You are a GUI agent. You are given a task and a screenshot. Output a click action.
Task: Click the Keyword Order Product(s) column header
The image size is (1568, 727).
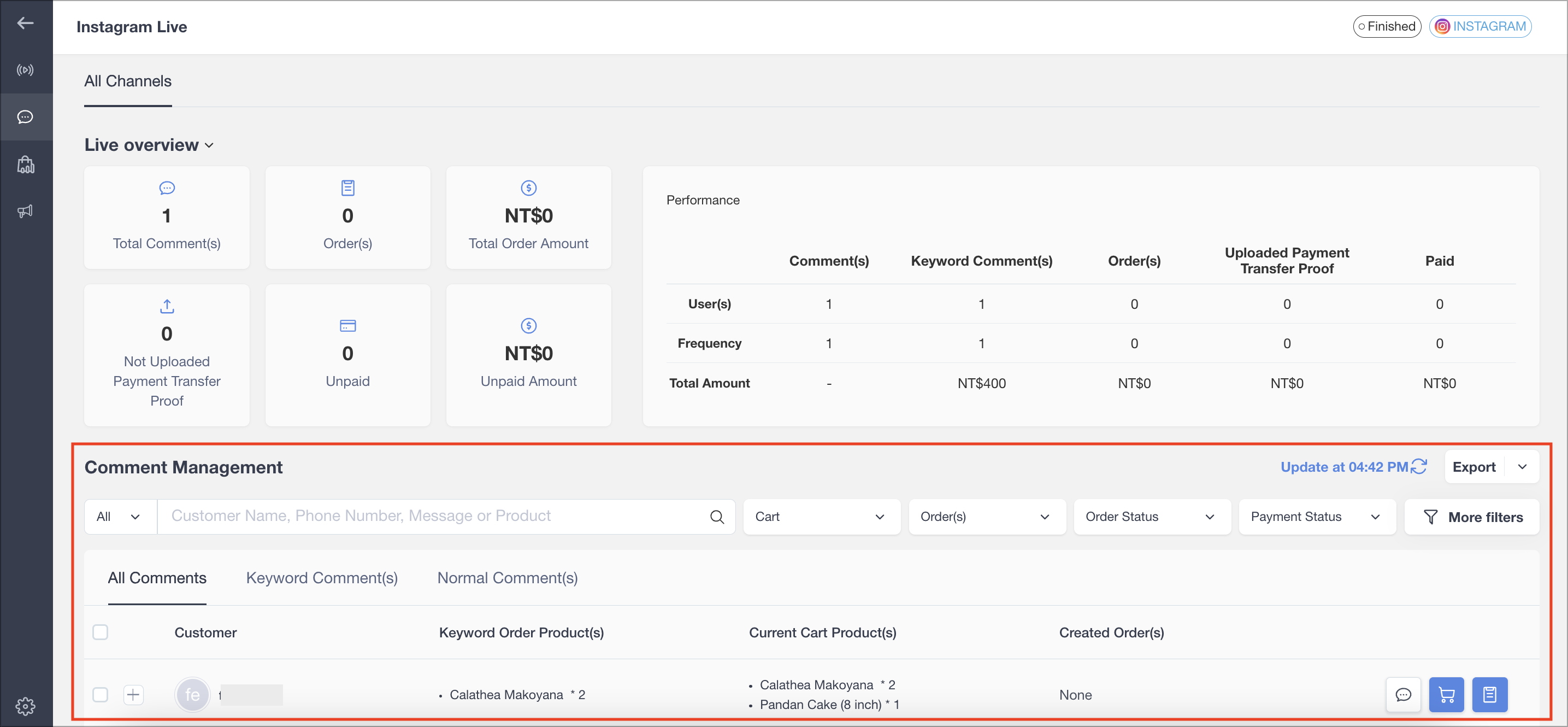pyautogui.click(x=521, y=632)
